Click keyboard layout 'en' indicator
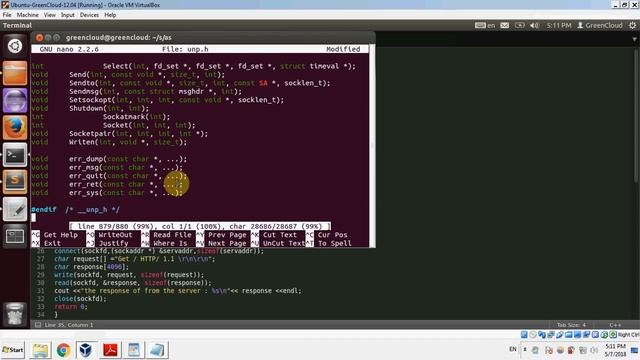This screenshot has width=640, height=360. (485, 25)
